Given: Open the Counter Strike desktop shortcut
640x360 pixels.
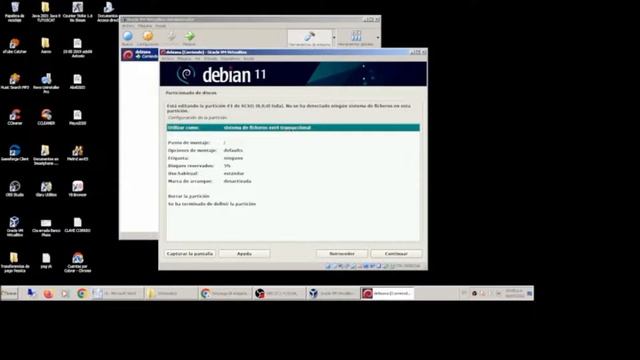Looking at the screenshot, I should [x=78, y=12].
